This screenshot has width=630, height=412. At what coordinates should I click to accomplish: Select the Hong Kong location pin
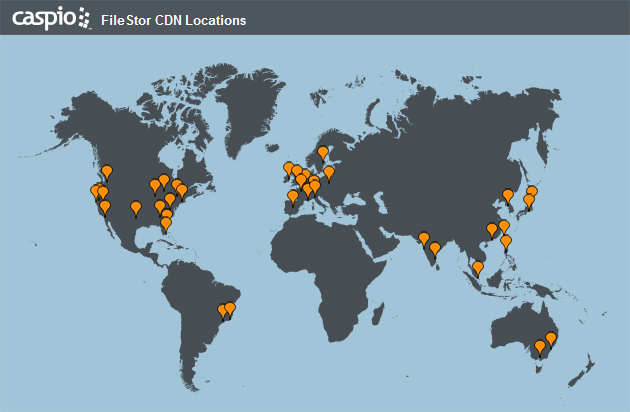(491, 230)
